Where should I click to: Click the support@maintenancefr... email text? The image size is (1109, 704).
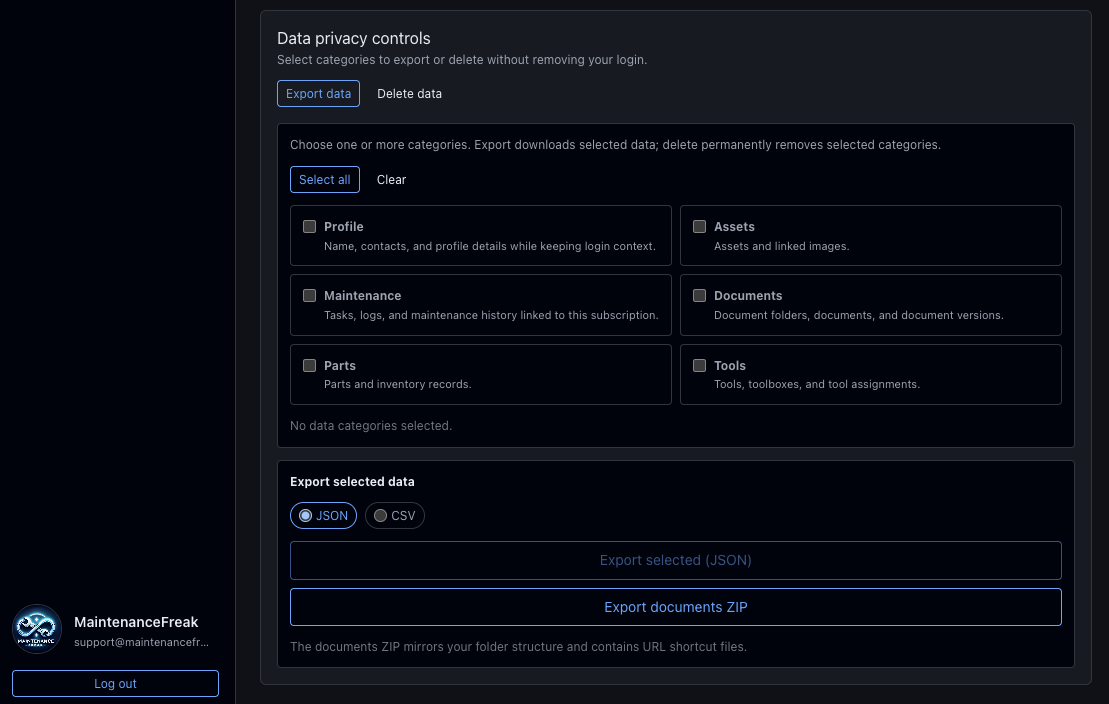[141, 642]
